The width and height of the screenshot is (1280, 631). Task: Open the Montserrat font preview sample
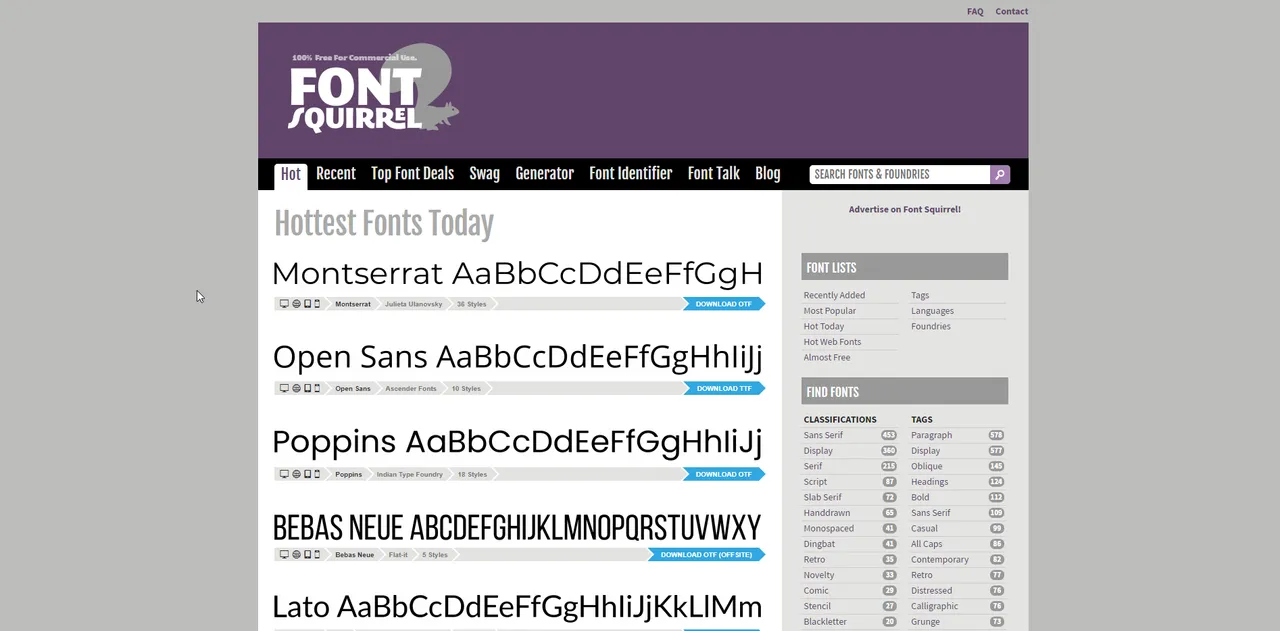pos(518,273)
